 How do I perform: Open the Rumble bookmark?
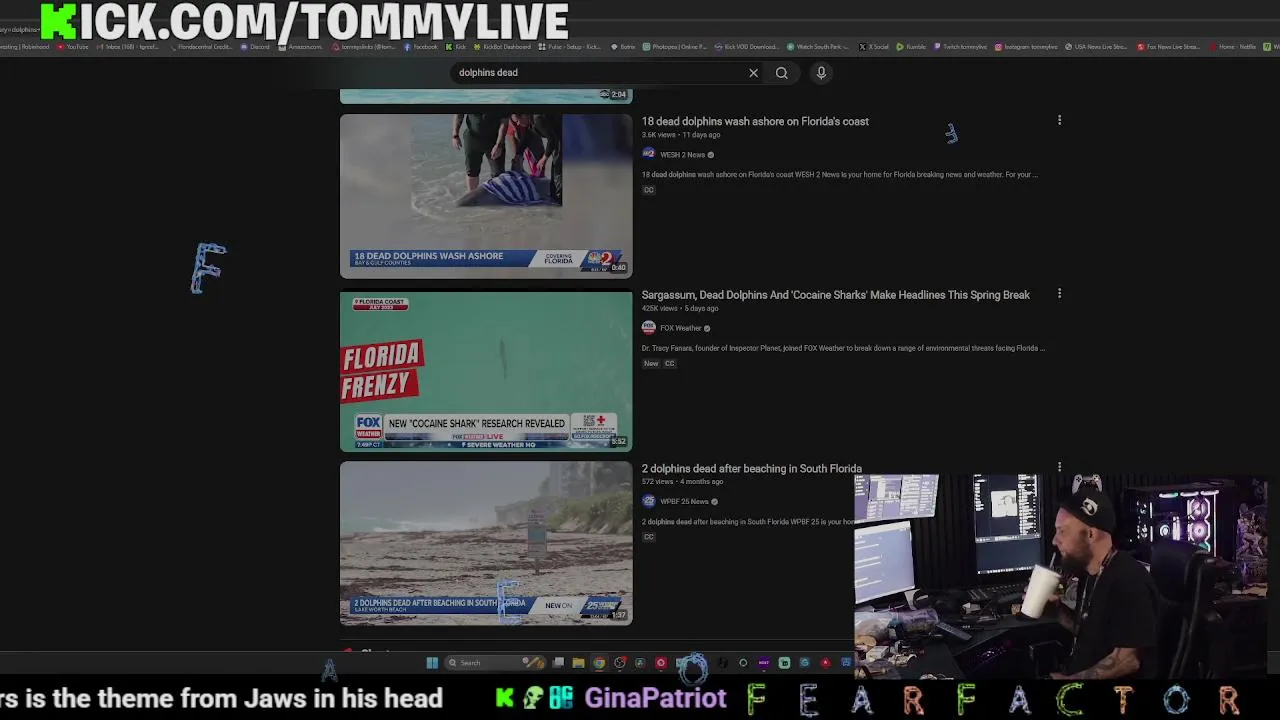(x=910, y=47)
